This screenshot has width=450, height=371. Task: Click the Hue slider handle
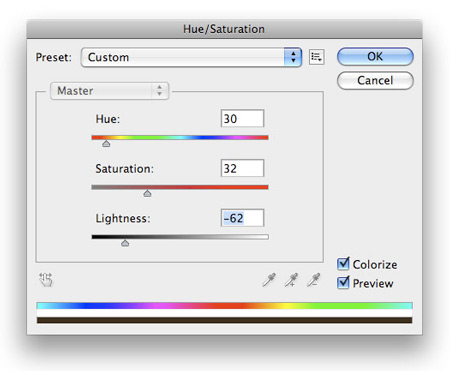coord(106,144)
